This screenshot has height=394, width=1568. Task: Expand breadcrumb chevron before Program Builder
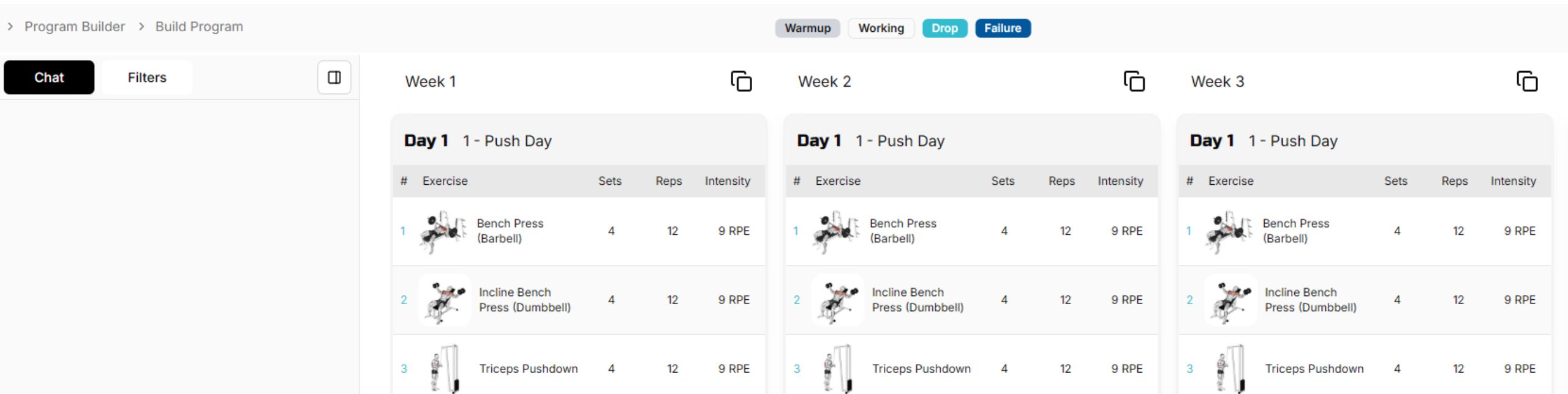10,26
